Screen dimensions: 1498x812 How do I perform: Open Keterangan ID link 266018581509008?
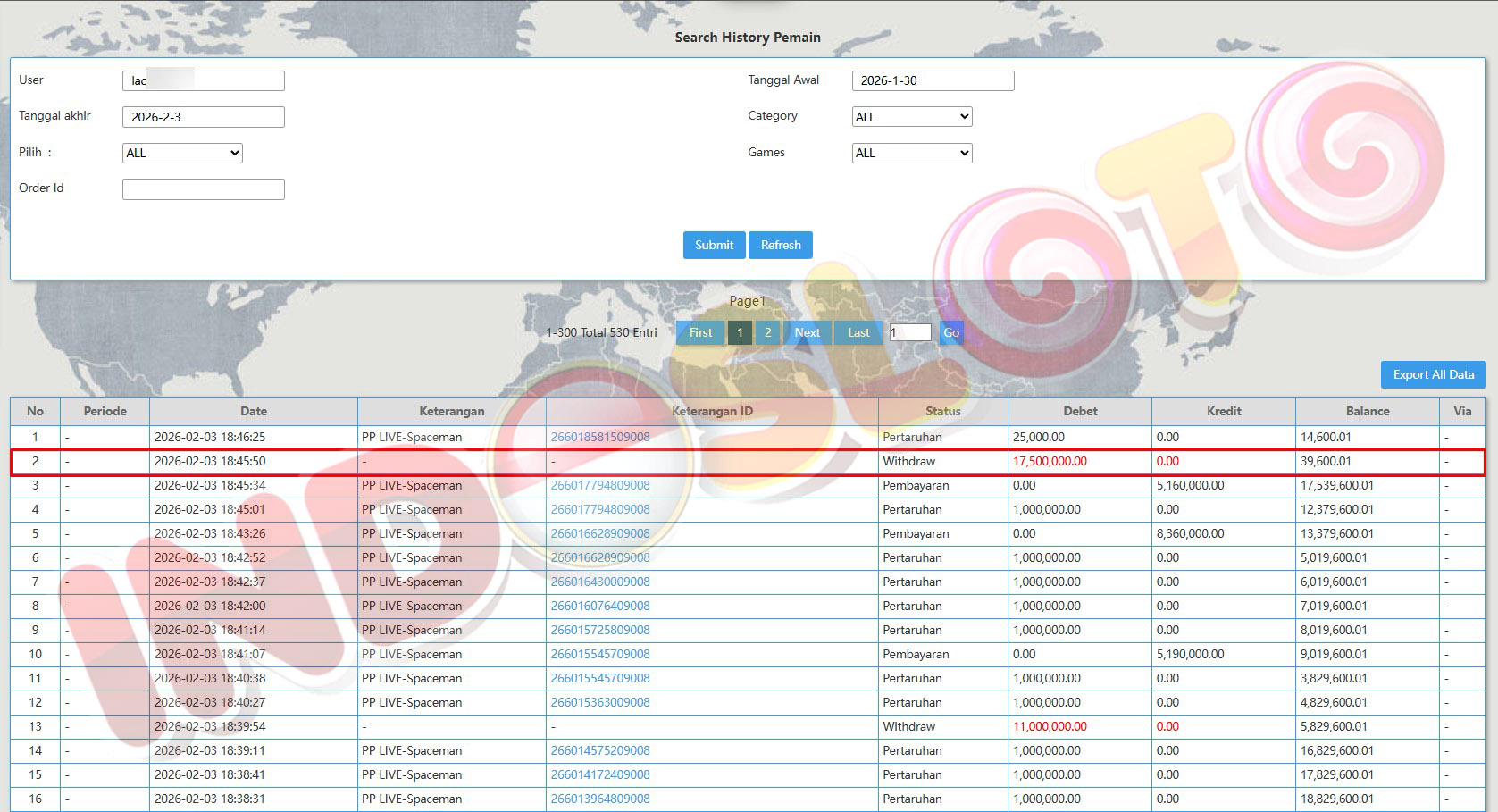click(600, 437)
